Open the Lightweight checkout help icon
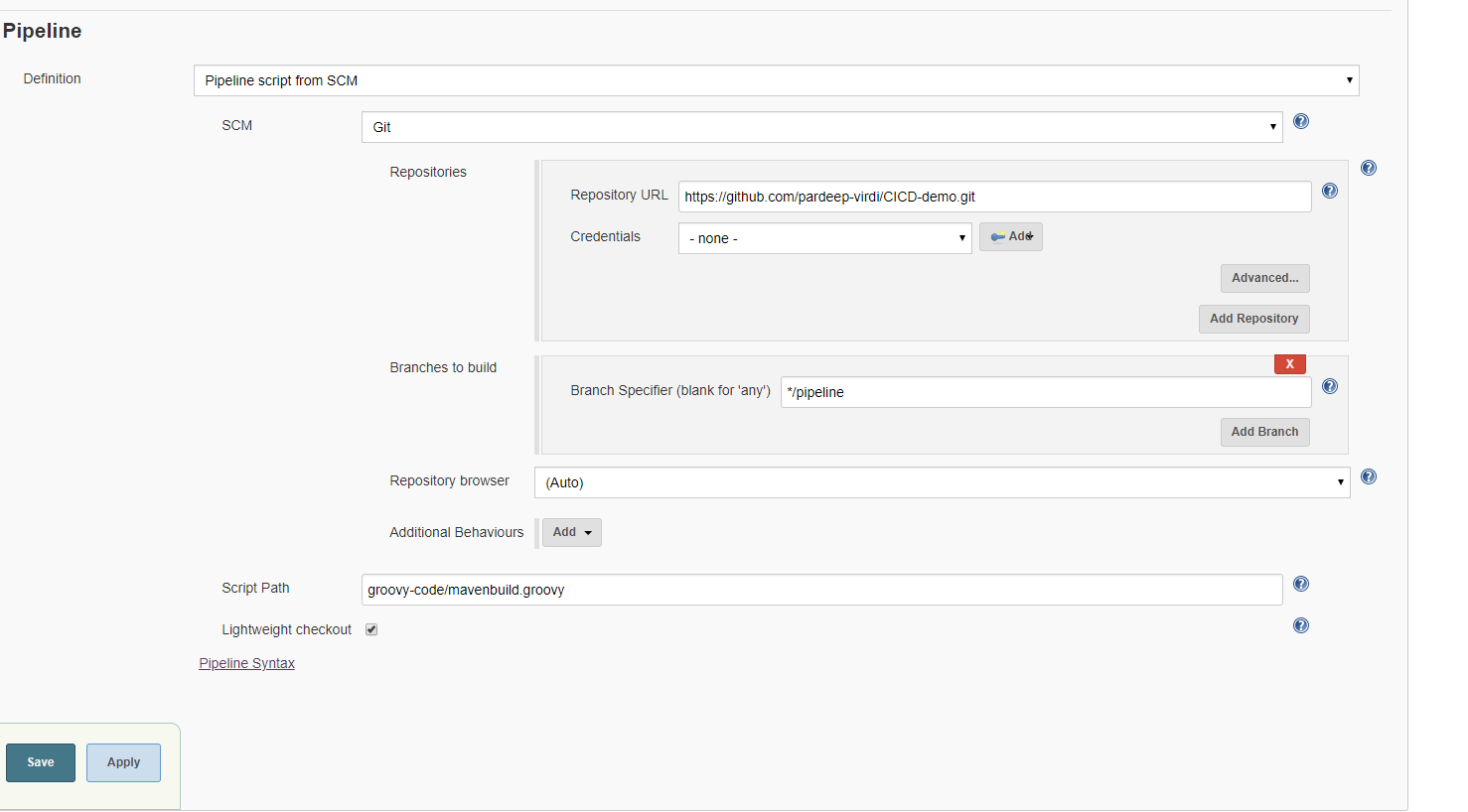 [x=1301, y=625]
